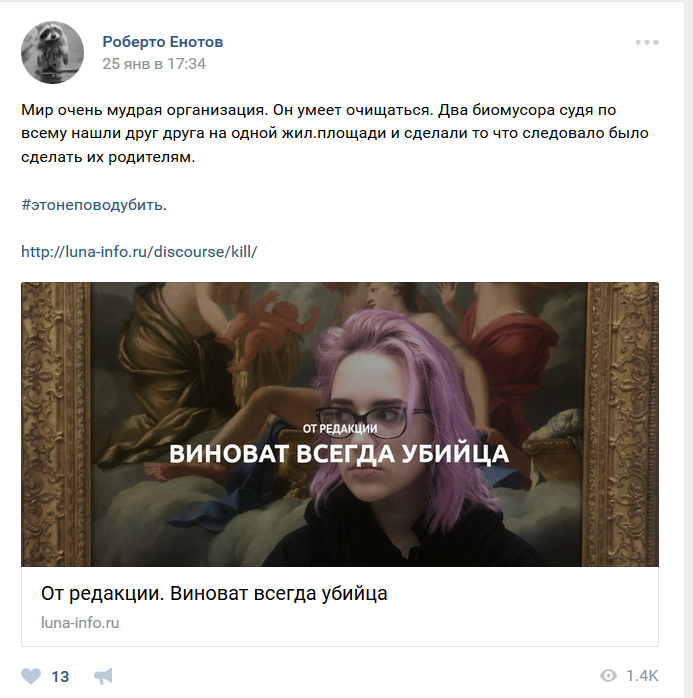
Task: Click the gold picture frame in the preview
Action: 56,424
